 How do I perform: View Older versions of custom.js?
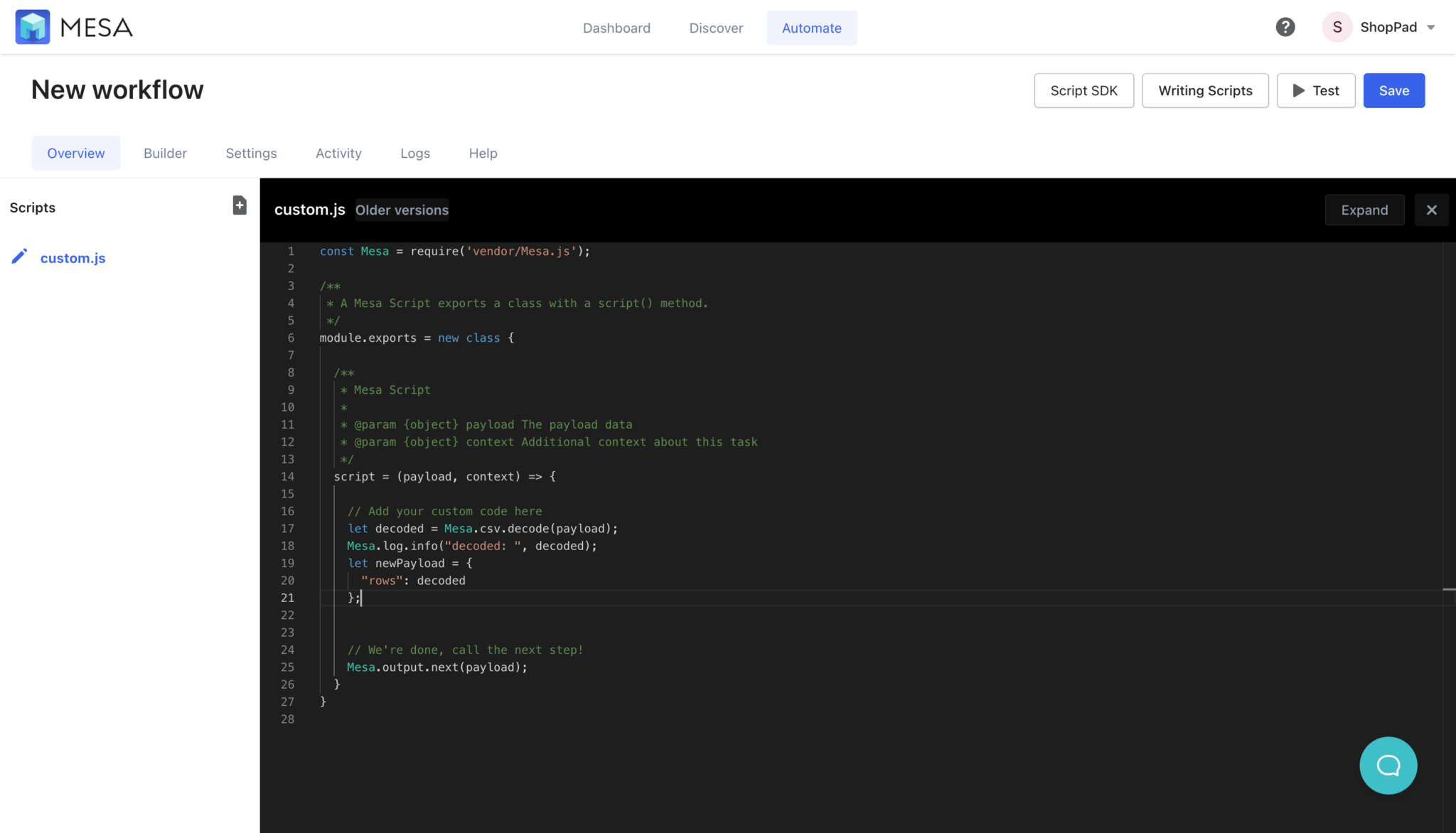402,210
